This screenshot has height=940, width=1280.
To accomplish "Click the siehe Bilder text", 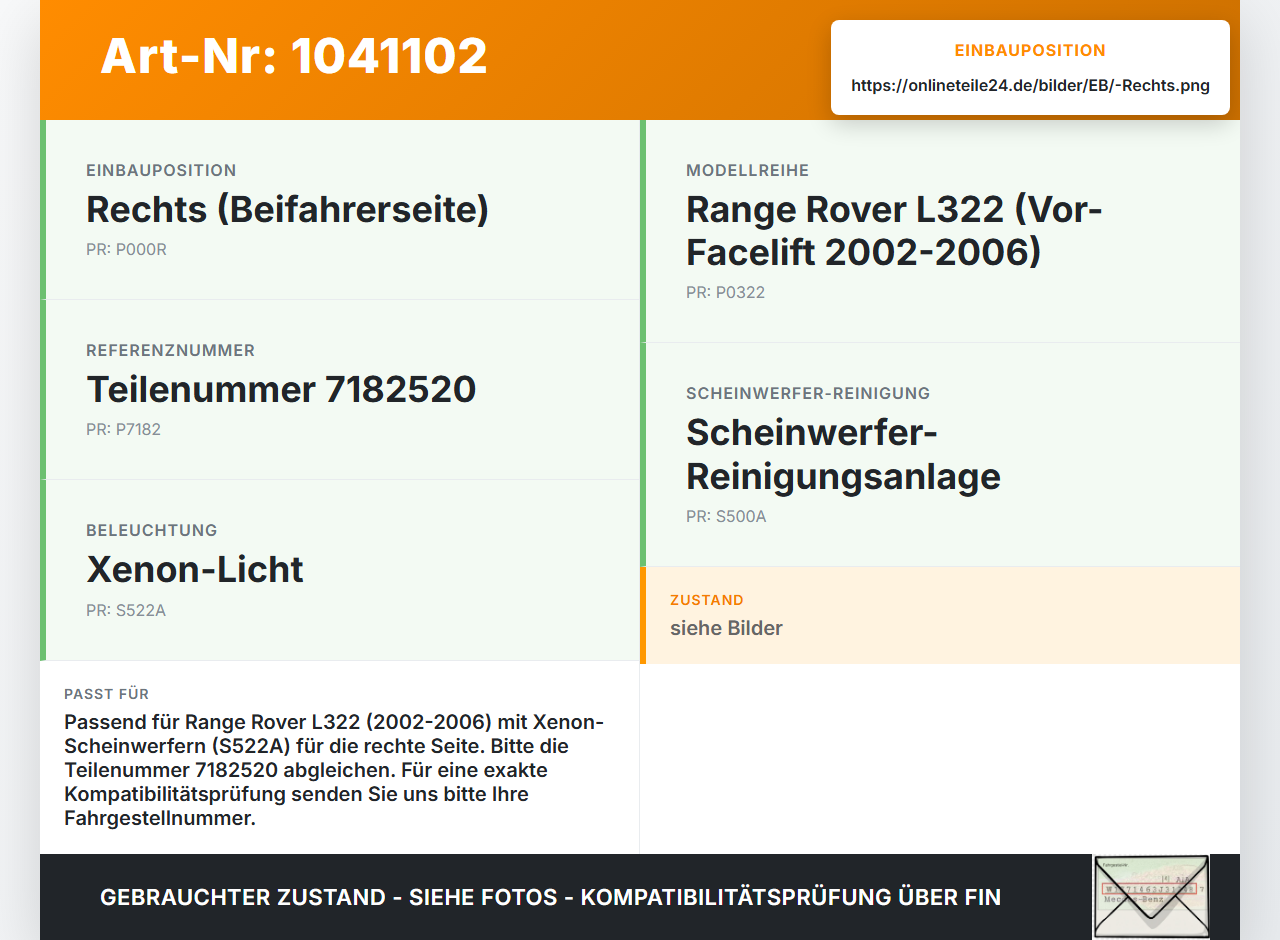I will (x=726, y=628).
